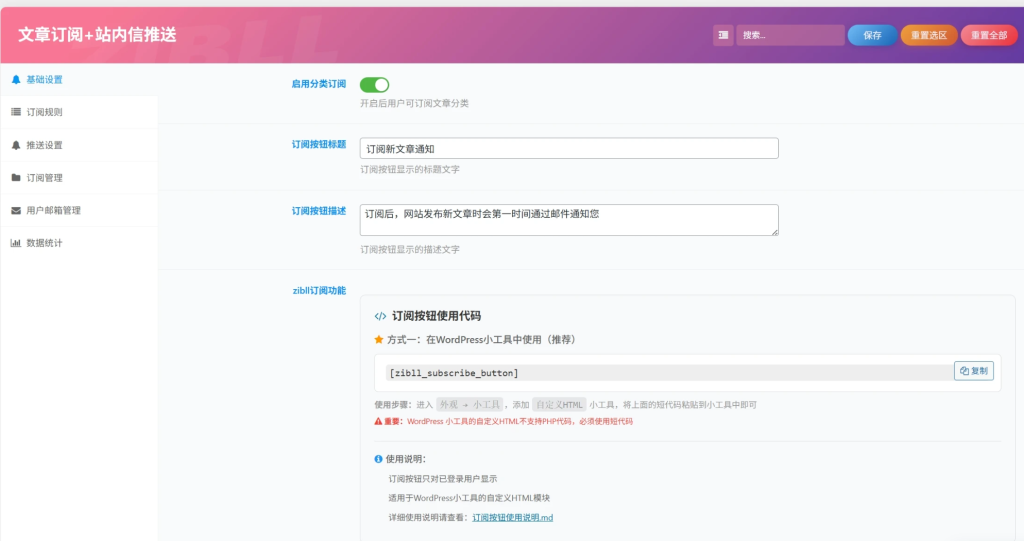Click the bar chart icon beside 数据统计
The width and height of the screenshot is (1024, 541).
tap(16, 243)
